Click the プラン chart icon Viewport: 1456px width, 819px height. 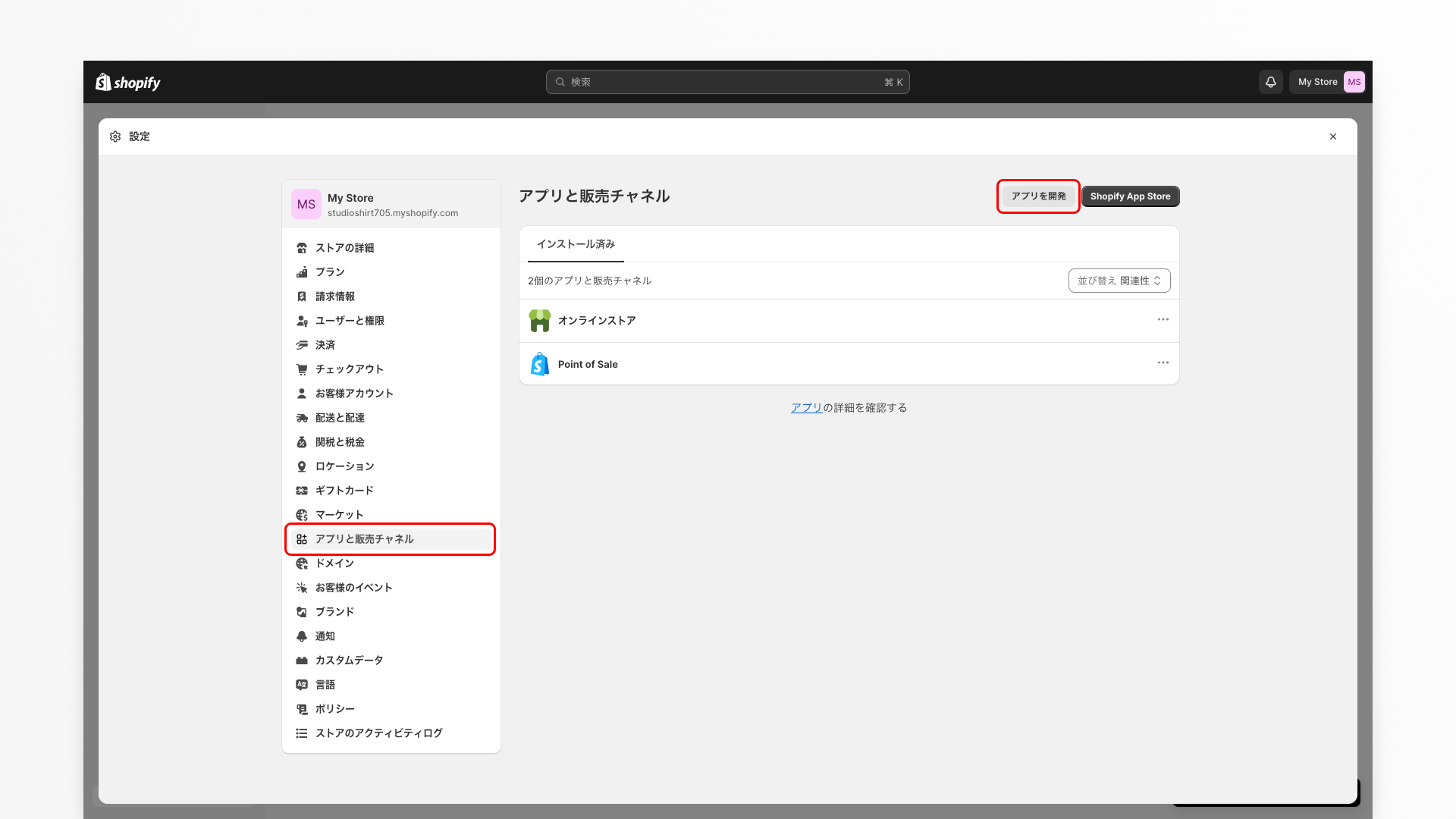pos(302,272)
